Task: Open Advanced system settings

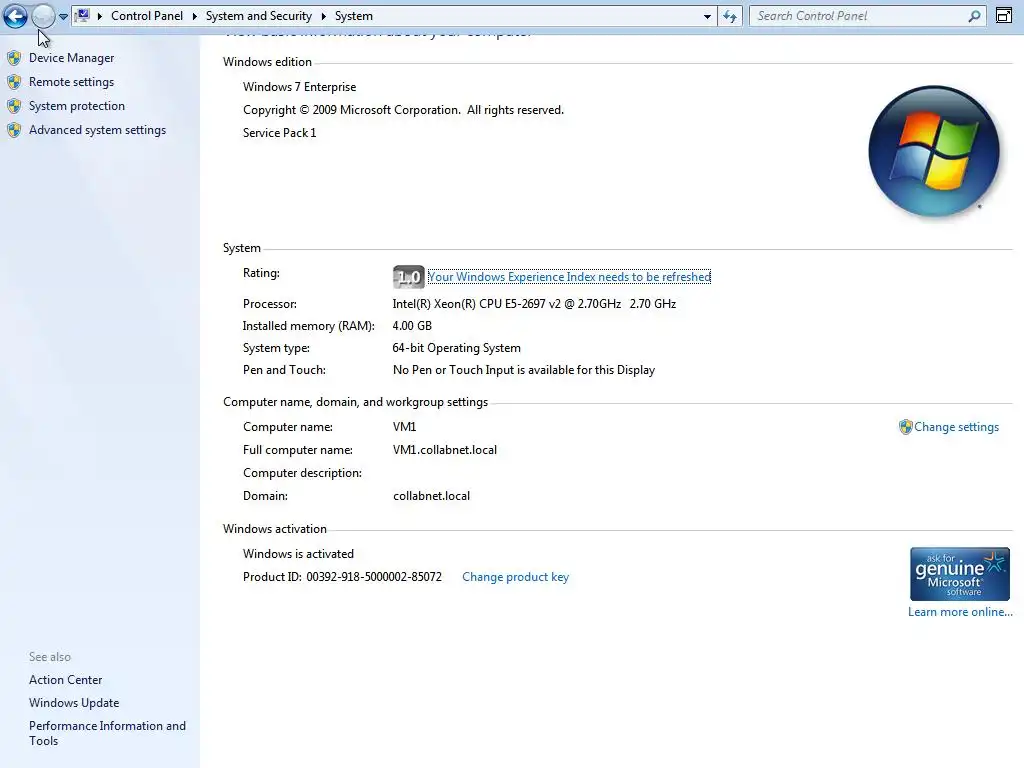Action: [97, 131]
